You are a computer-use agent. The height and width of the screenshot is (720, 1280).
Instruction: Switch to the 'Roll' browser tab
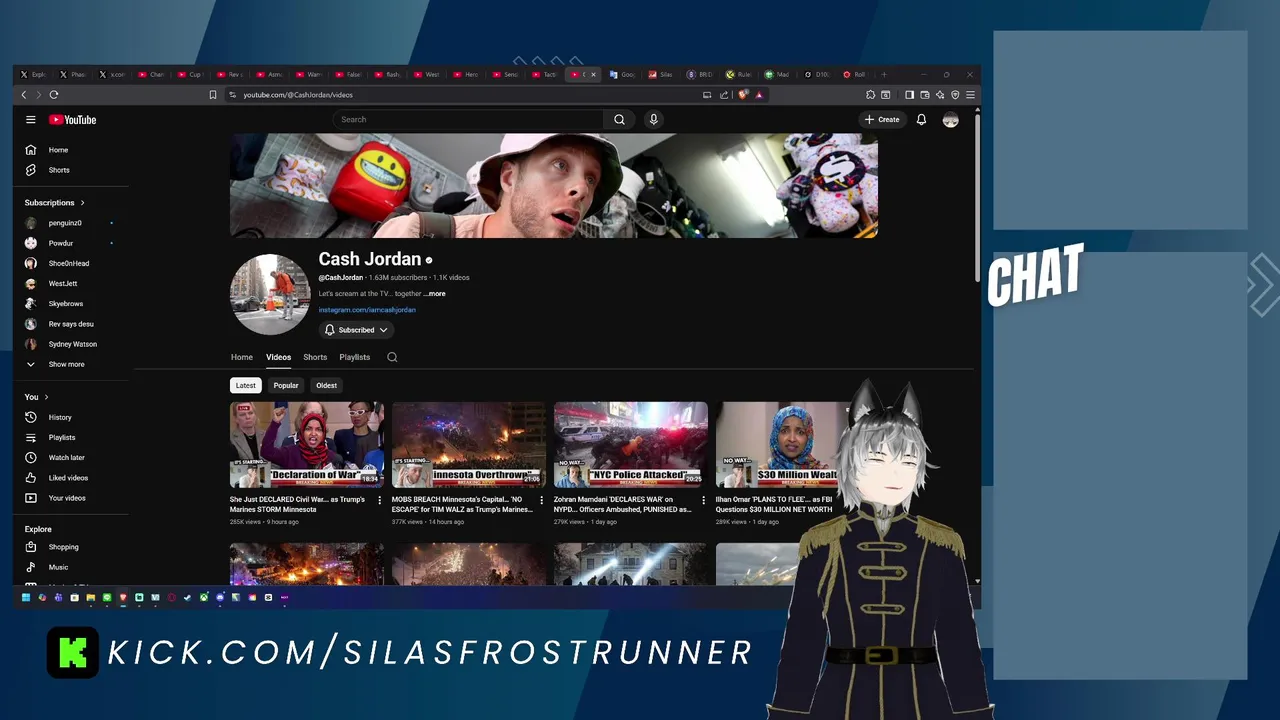coord(856,74)
